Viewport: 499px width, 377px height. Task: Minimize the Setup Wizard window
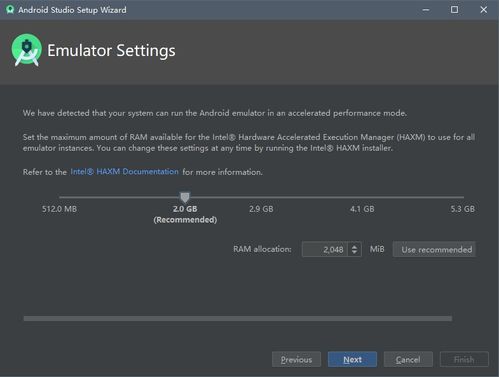(426, 10)
